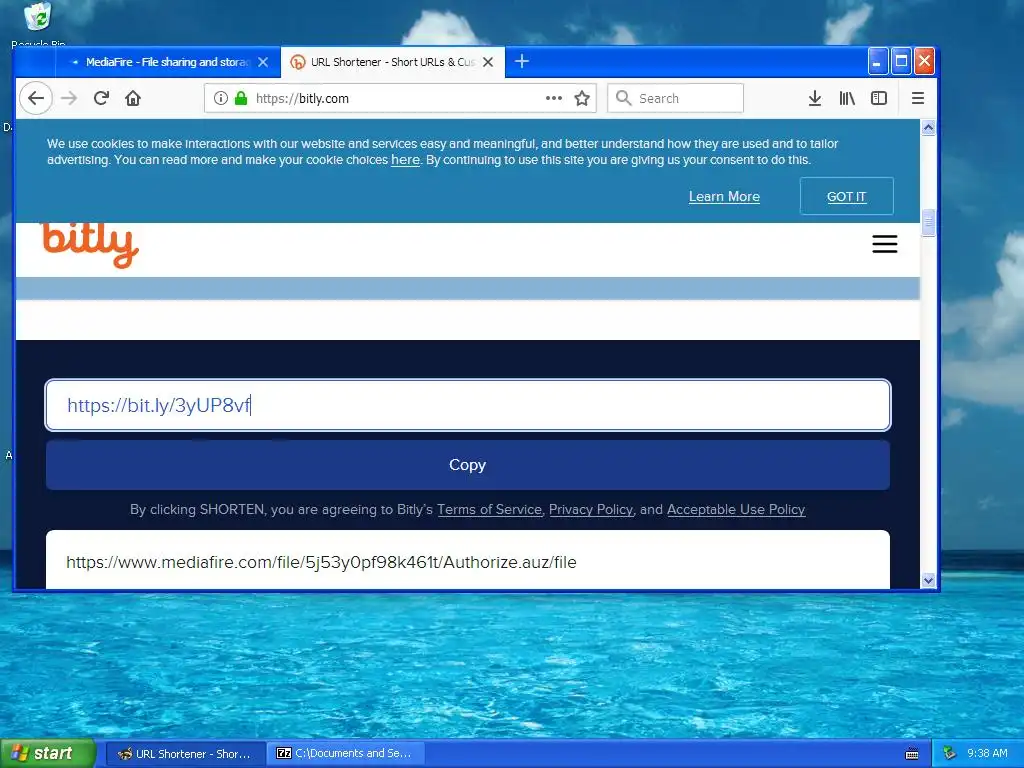Show site information icon in address bar
Image resolution: width=1024 pixels, height=768 pixels.
pyautogui.click(x=221, y=98)
